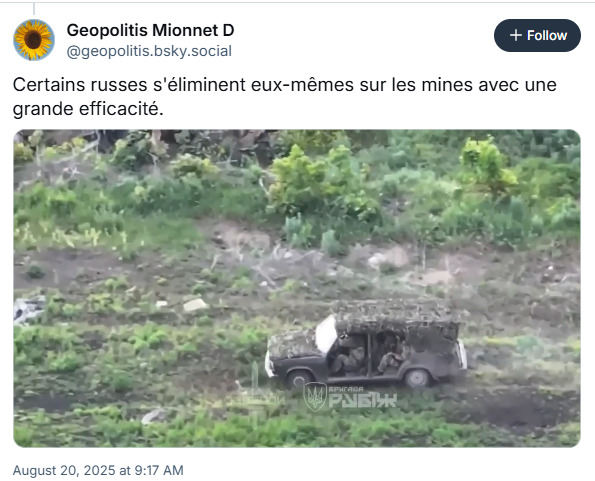This screenshot has height=481, width=595.
Task: Click the white debris at video's left edge
Action: coord(29,309)
